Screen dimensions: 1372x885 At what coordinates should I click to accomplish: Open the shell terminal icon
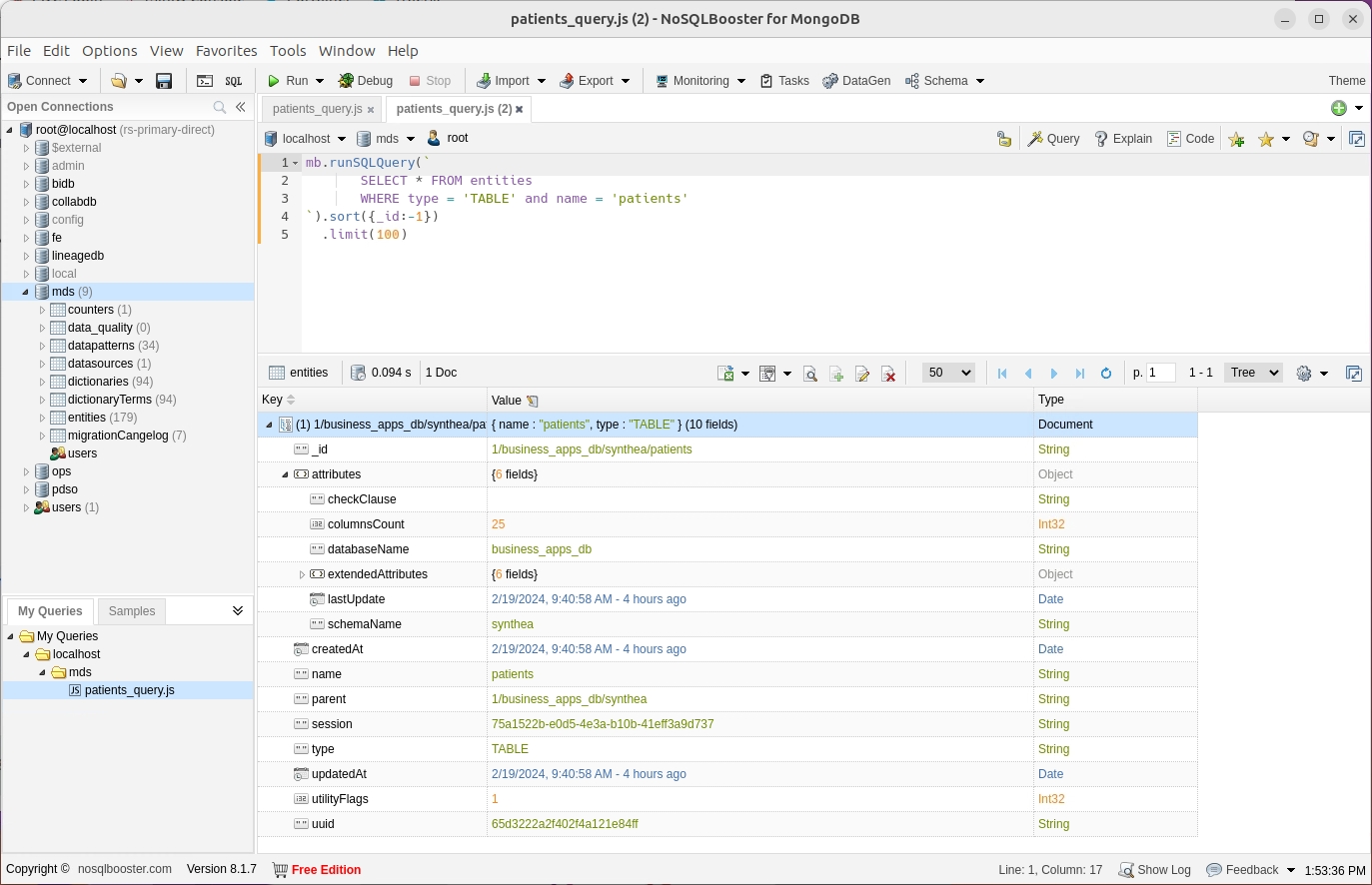pyautogui.click(x=205, y=81)
